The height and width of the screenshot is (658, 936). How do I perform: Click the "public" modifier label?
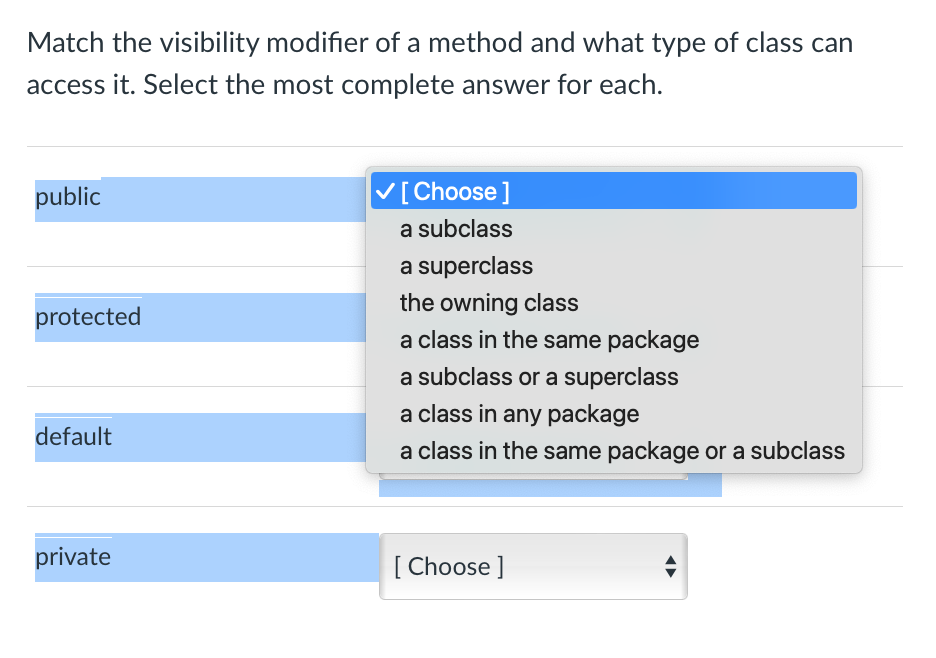(x=68, y=197)
